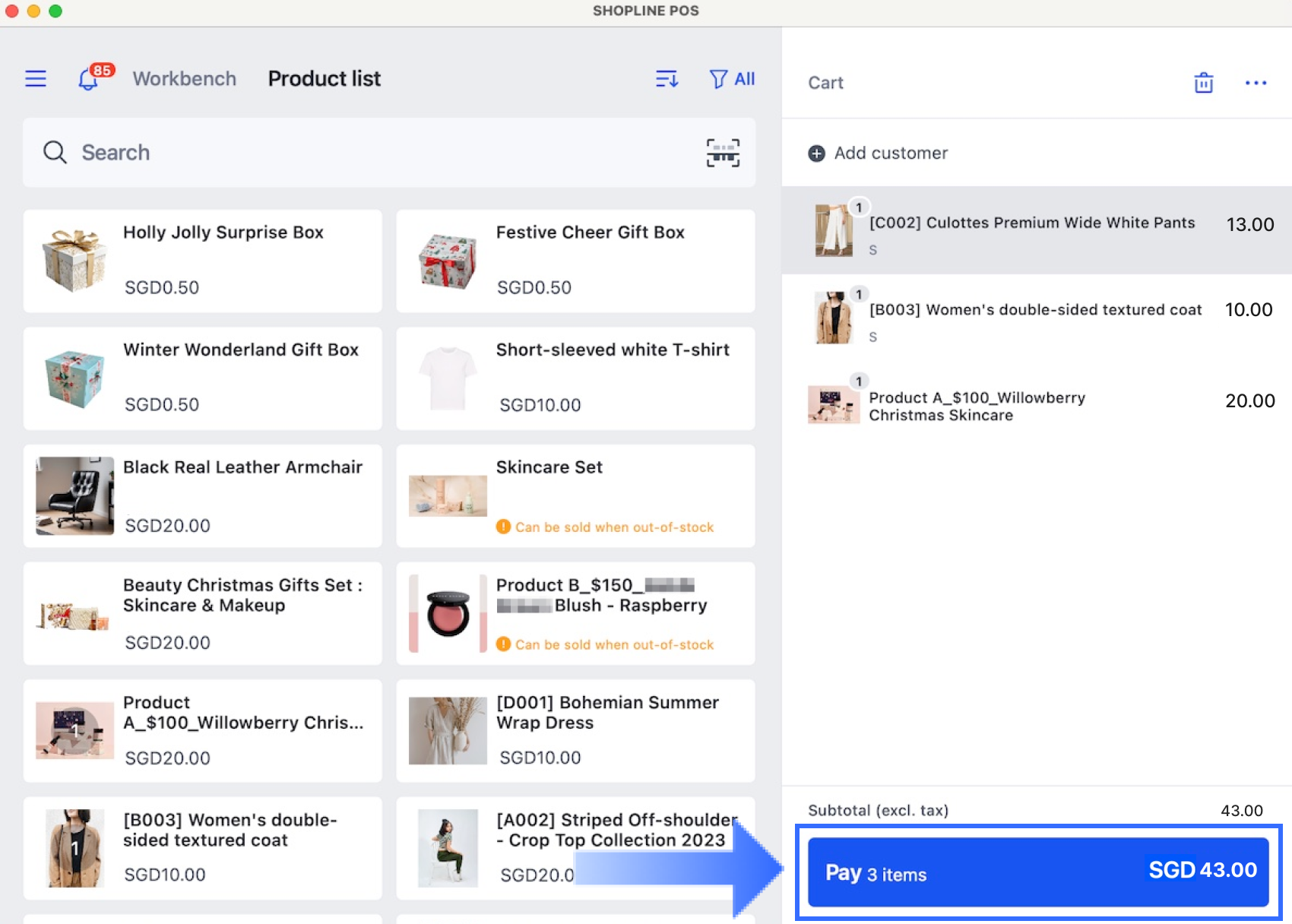The width and height of the screenshot is (1292, 924).
Task: Open Culottes Premium Wide White Pants cart line
Action: (x=1037, y=230)
